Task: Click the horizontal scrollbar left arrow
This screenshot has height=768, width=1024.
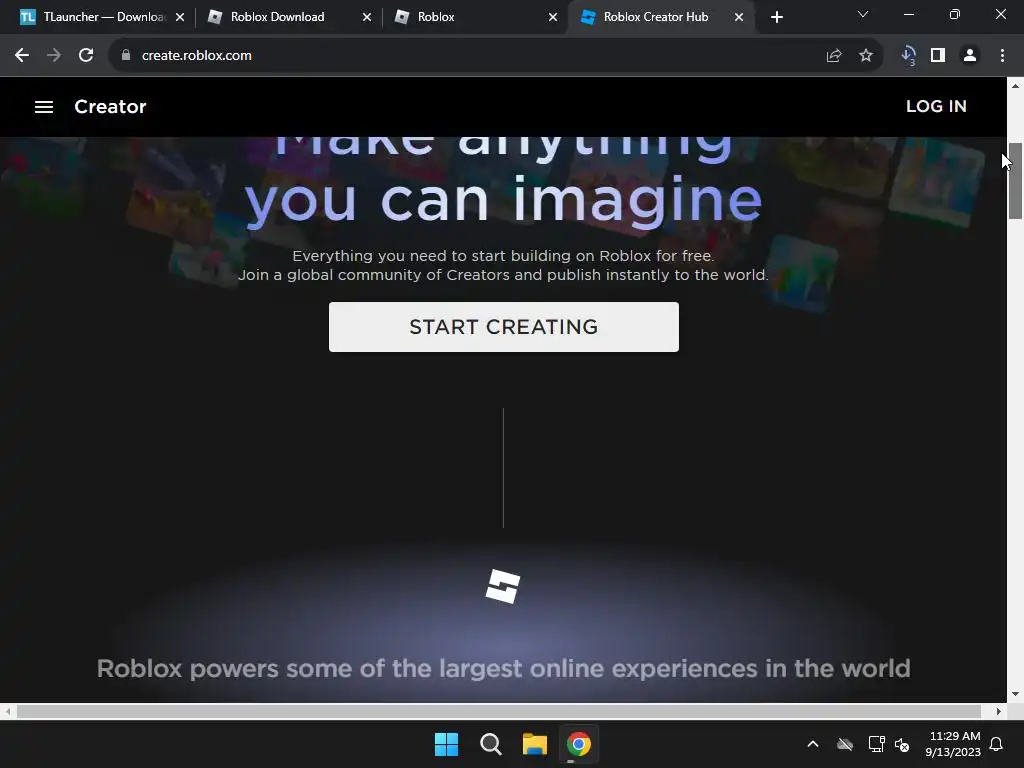Action: pyautogui.click(x=7, y=711)
